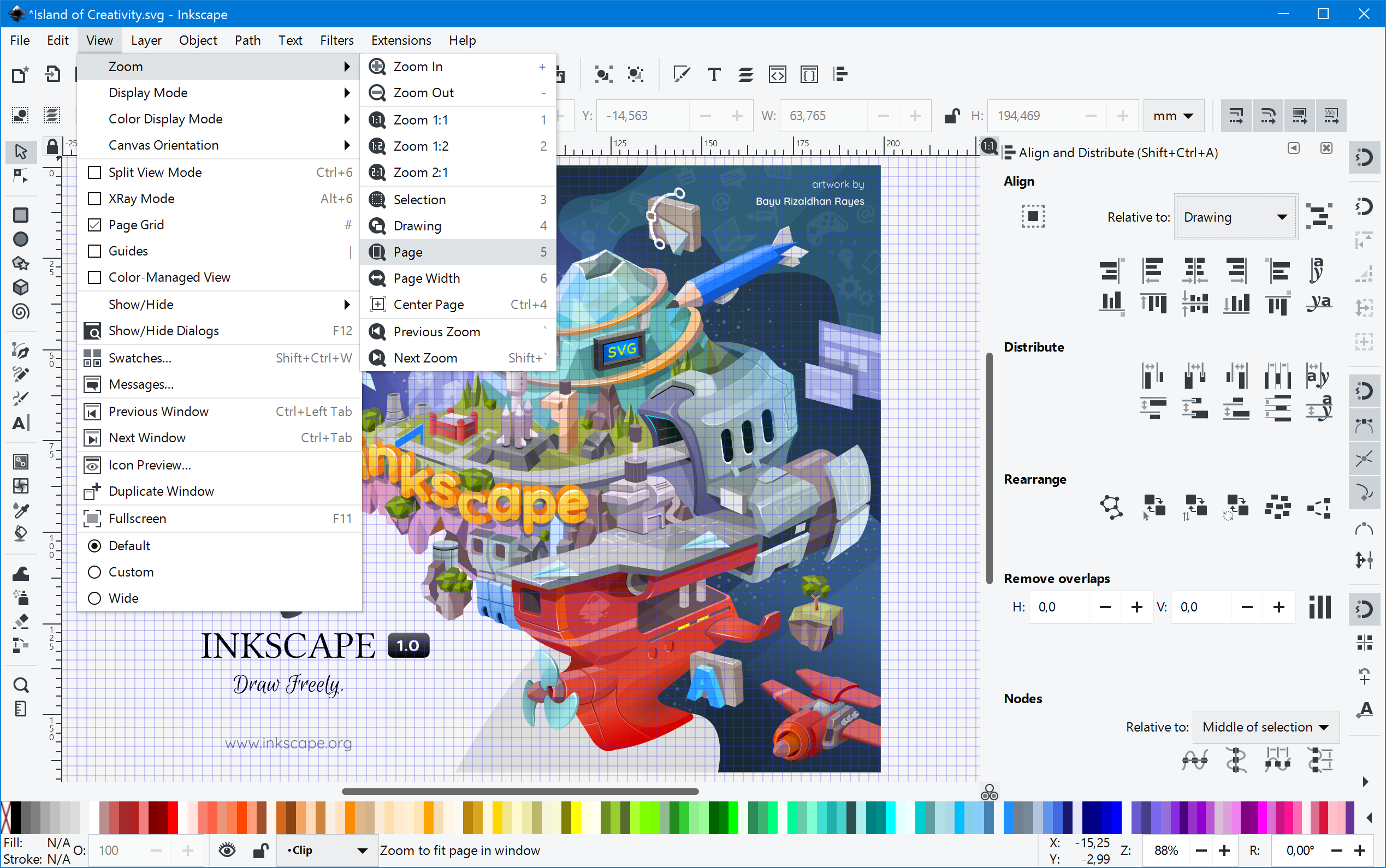1386x868 pixels.
Task: Activate the 3D Box tool
Action: coord(21,287)
